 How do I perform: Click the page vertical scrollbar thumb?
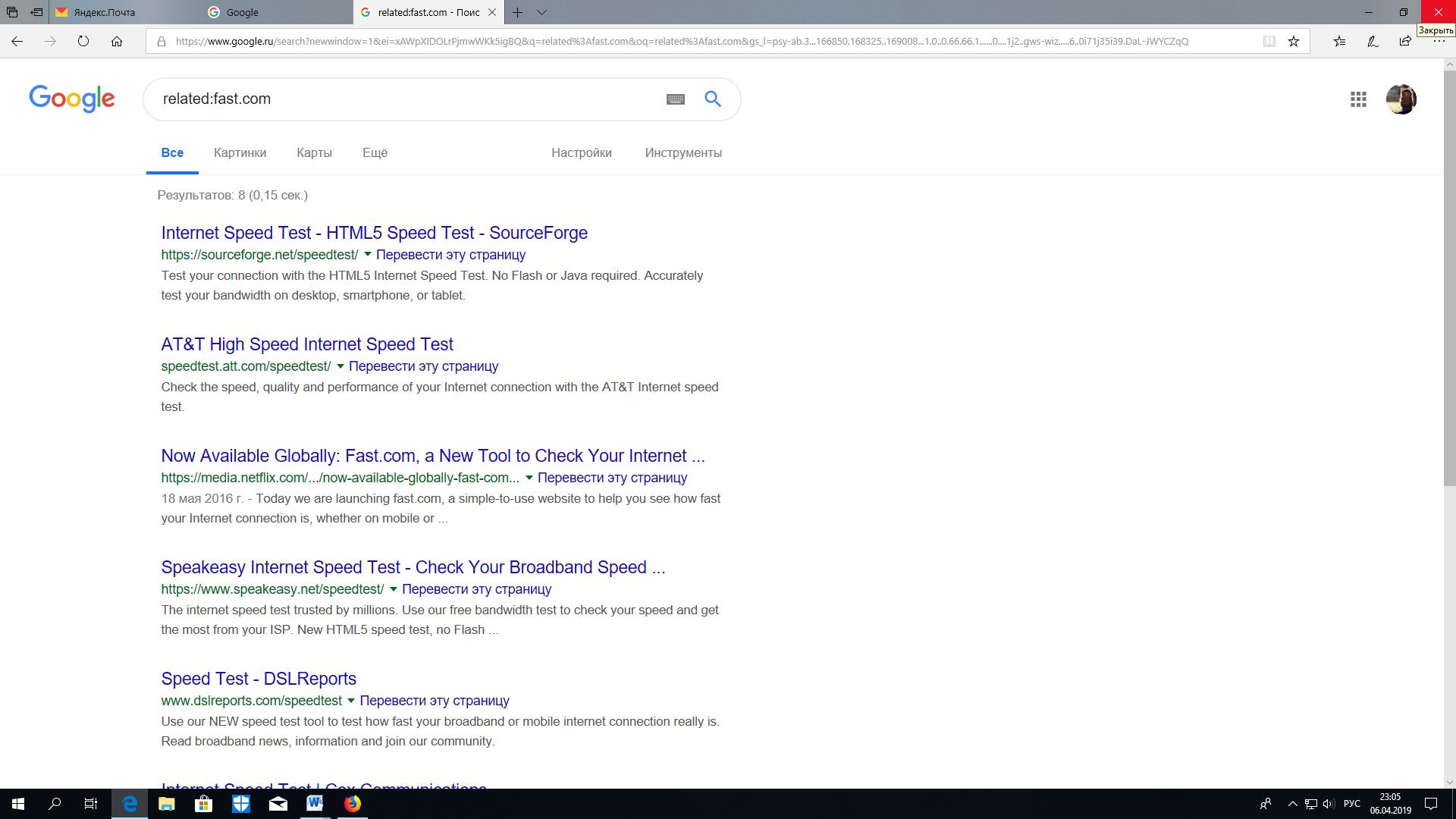tap(1449, 279)
